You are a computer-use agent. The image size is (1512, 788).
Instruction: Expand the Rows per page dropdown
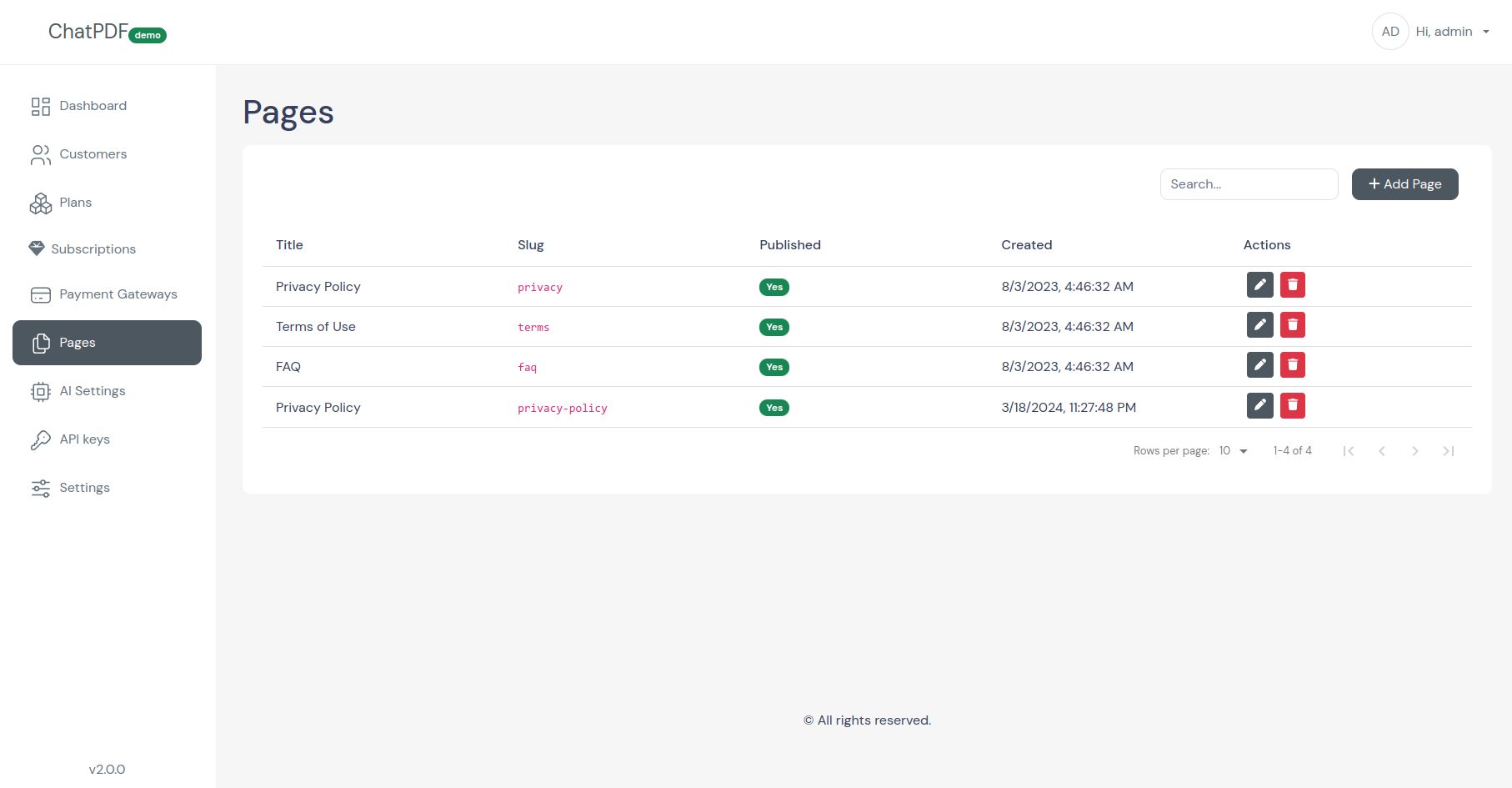1233,451
